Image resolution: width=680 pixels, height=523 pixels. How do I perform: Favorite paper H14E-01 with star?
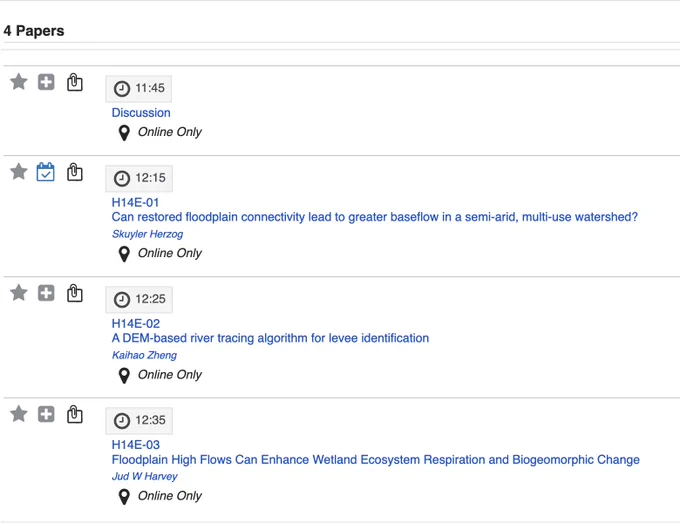(x=19, y=171)
